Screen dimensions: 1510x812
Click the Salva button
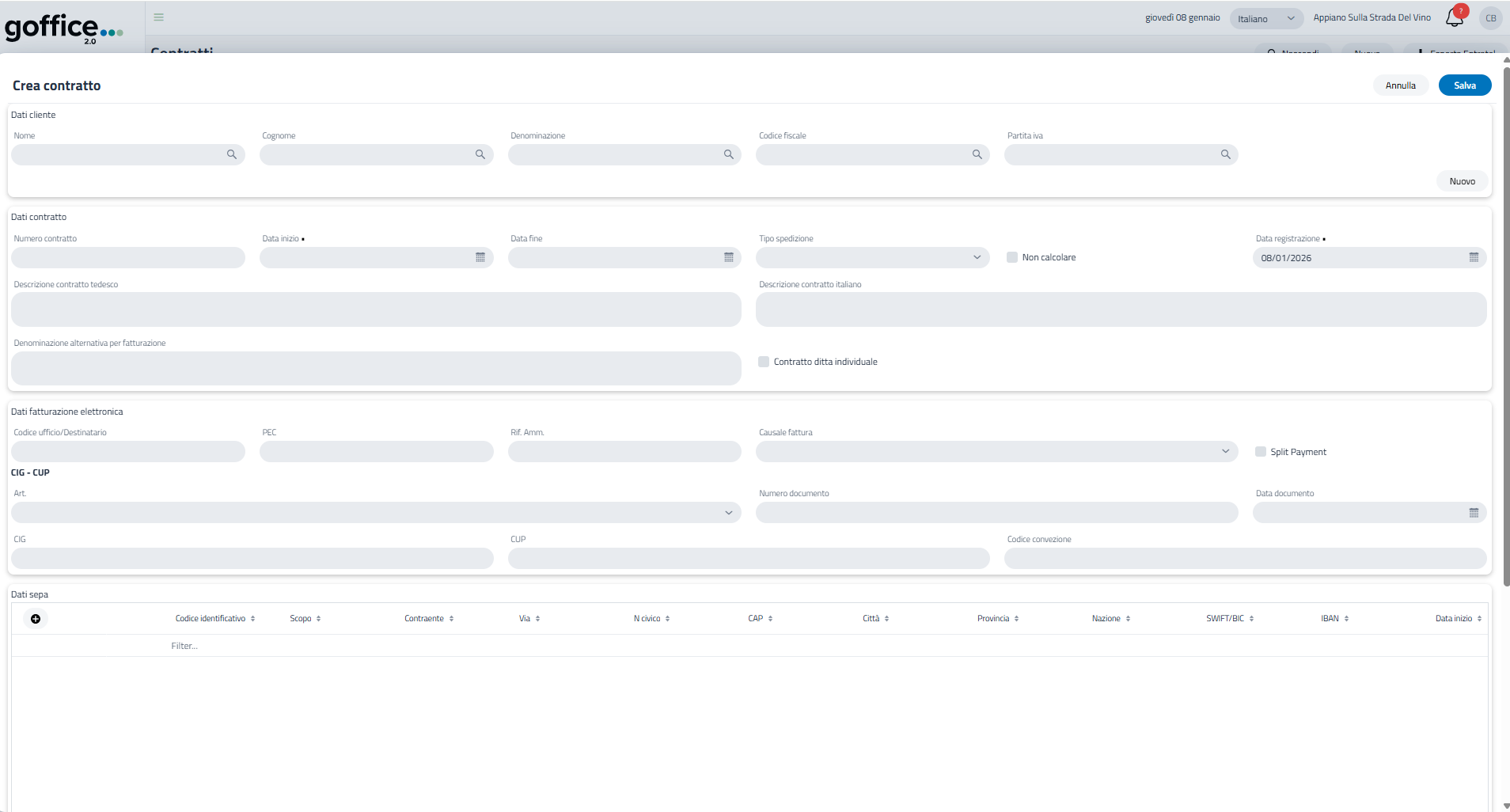point(1464,85)
